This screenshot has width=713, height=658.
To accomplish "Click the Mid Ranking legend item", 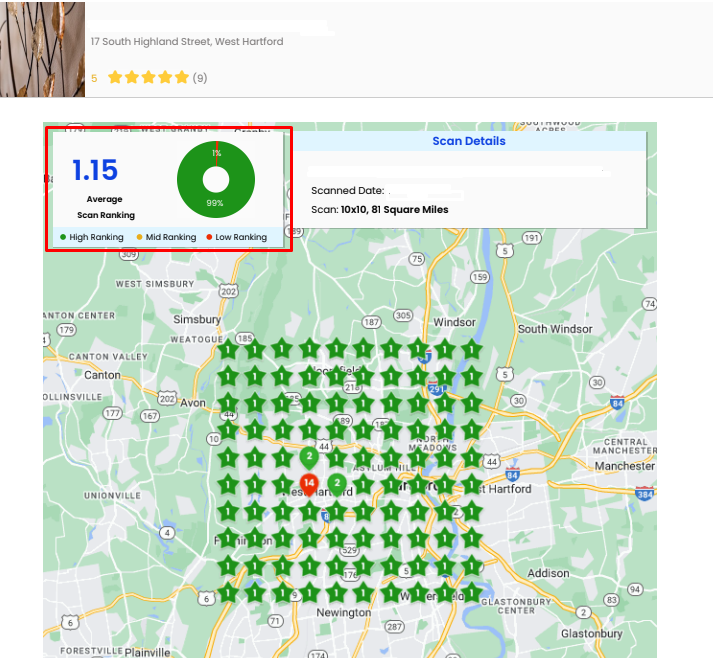I will [166, 237].
